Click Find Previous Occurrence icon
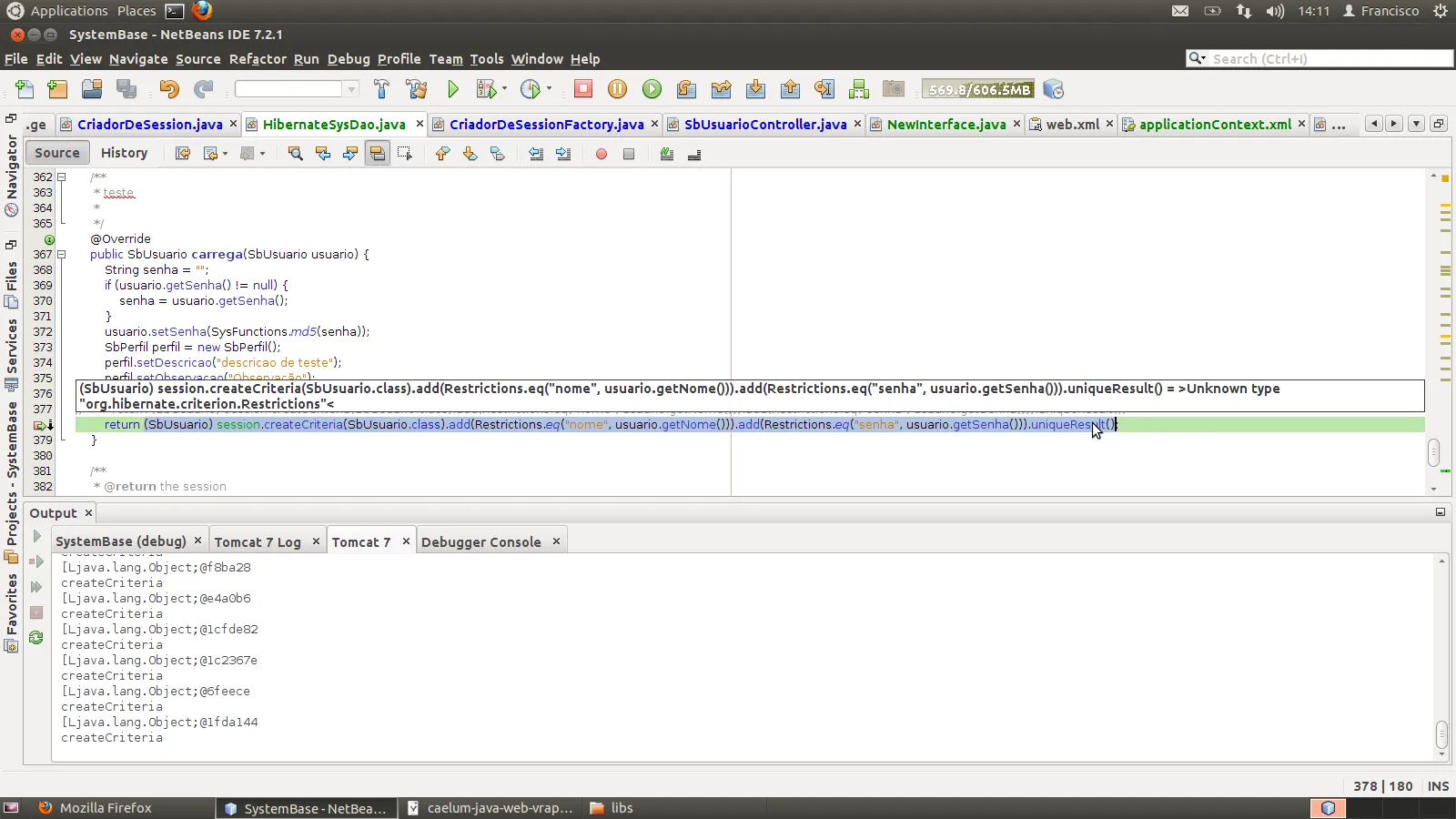Image resolution: width=1456 pixels, height=819 pixels. click(x=322, y=154)
